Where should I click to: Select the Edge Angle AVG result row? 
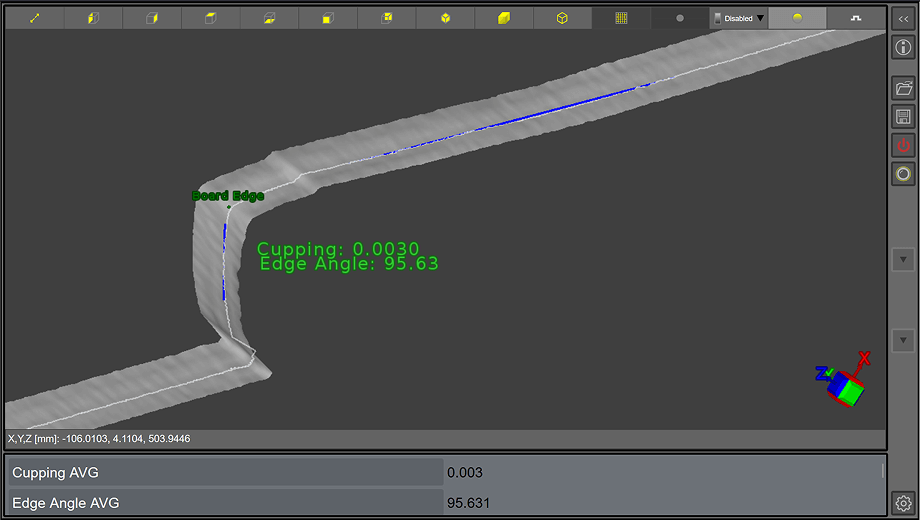pyautogui.click(x=225, y=503)
